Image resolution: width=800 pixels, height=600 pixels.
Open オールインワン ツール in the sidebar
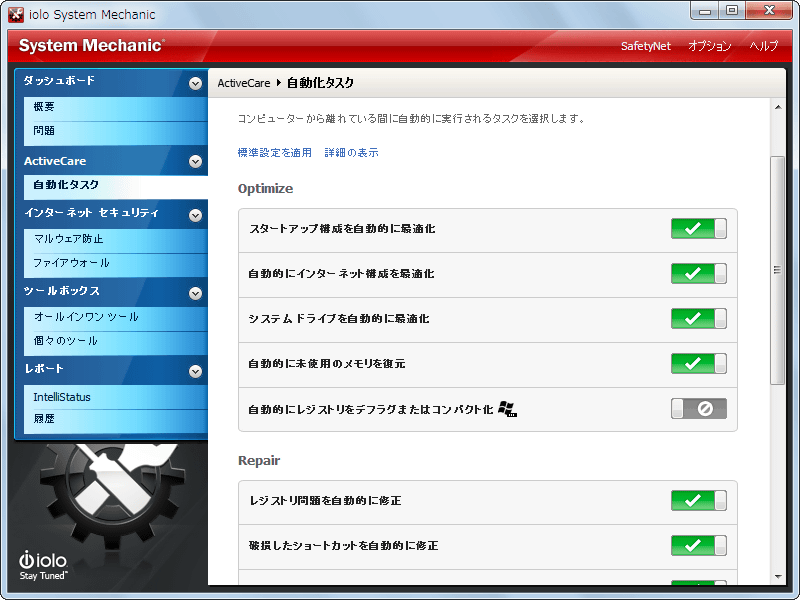click(x=116, y=317)
